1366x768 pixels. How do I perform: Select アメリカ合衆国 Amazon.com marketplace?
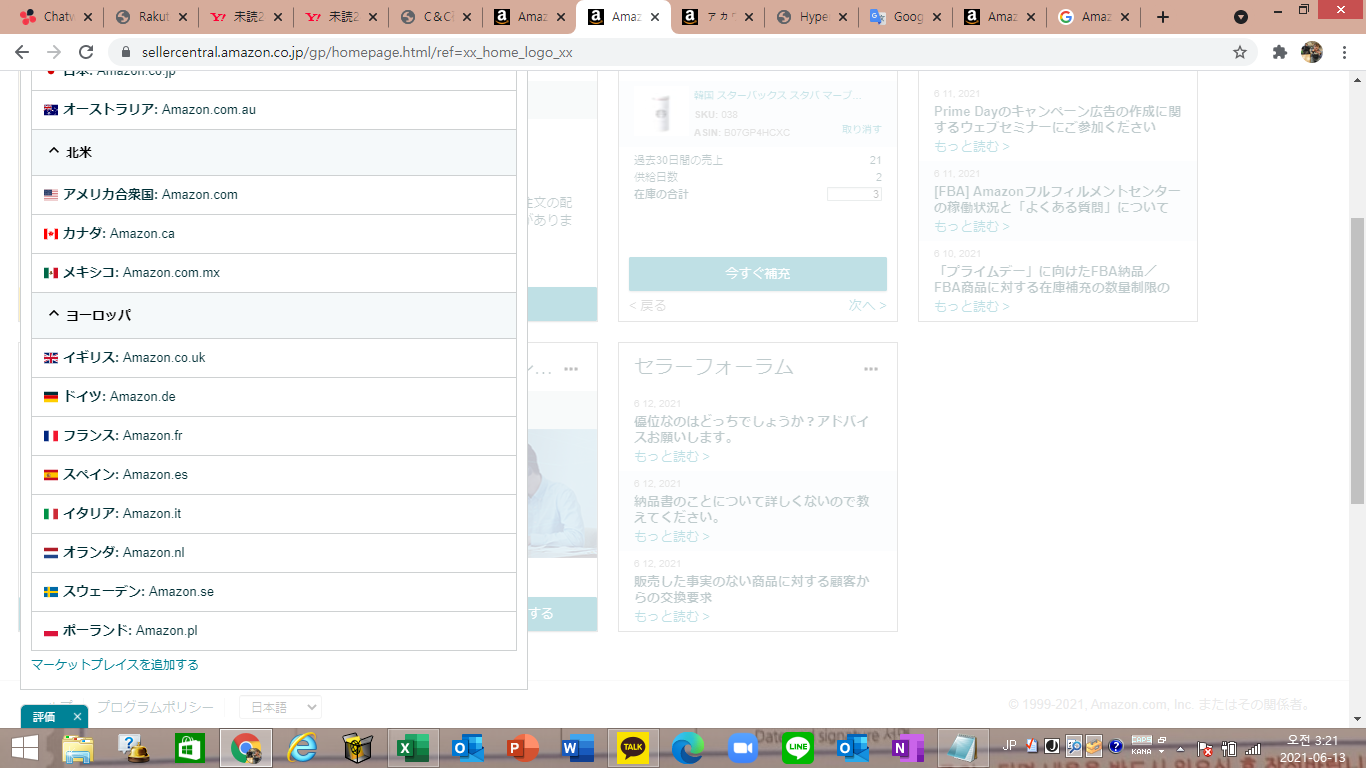click(274, 194)
